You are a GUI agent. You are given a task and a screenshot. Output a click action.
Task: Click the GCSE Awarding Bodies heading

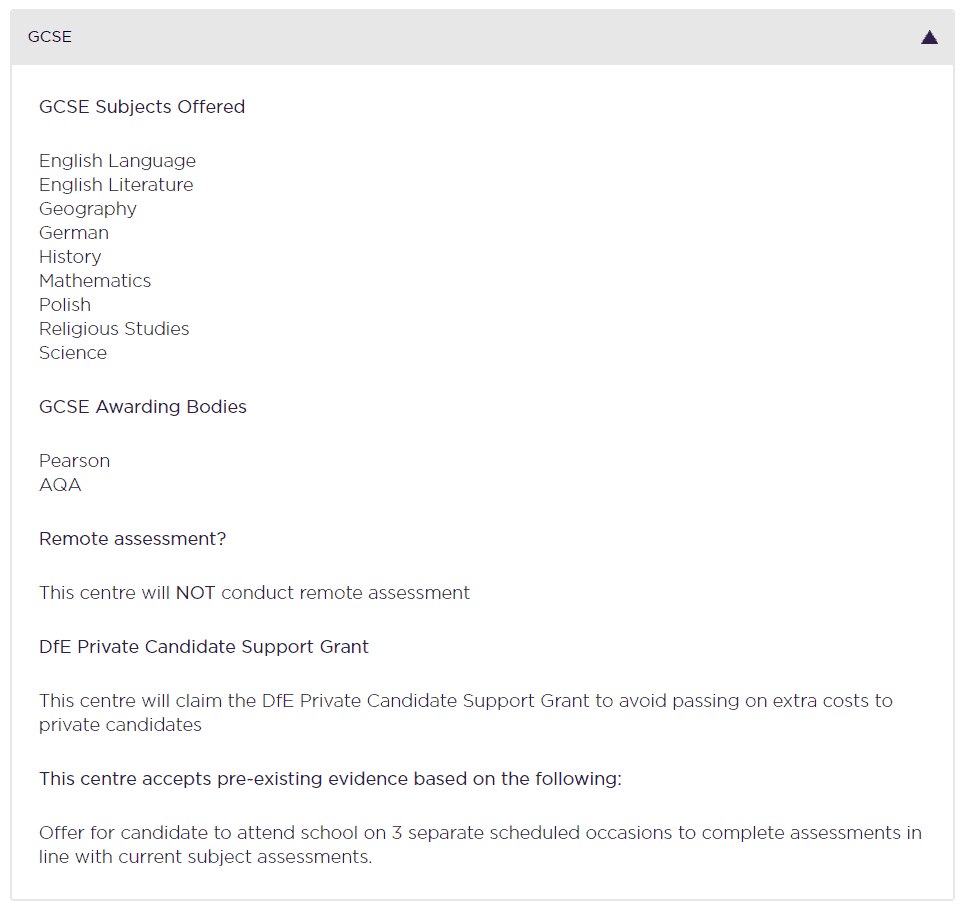[x=143, y=407]
